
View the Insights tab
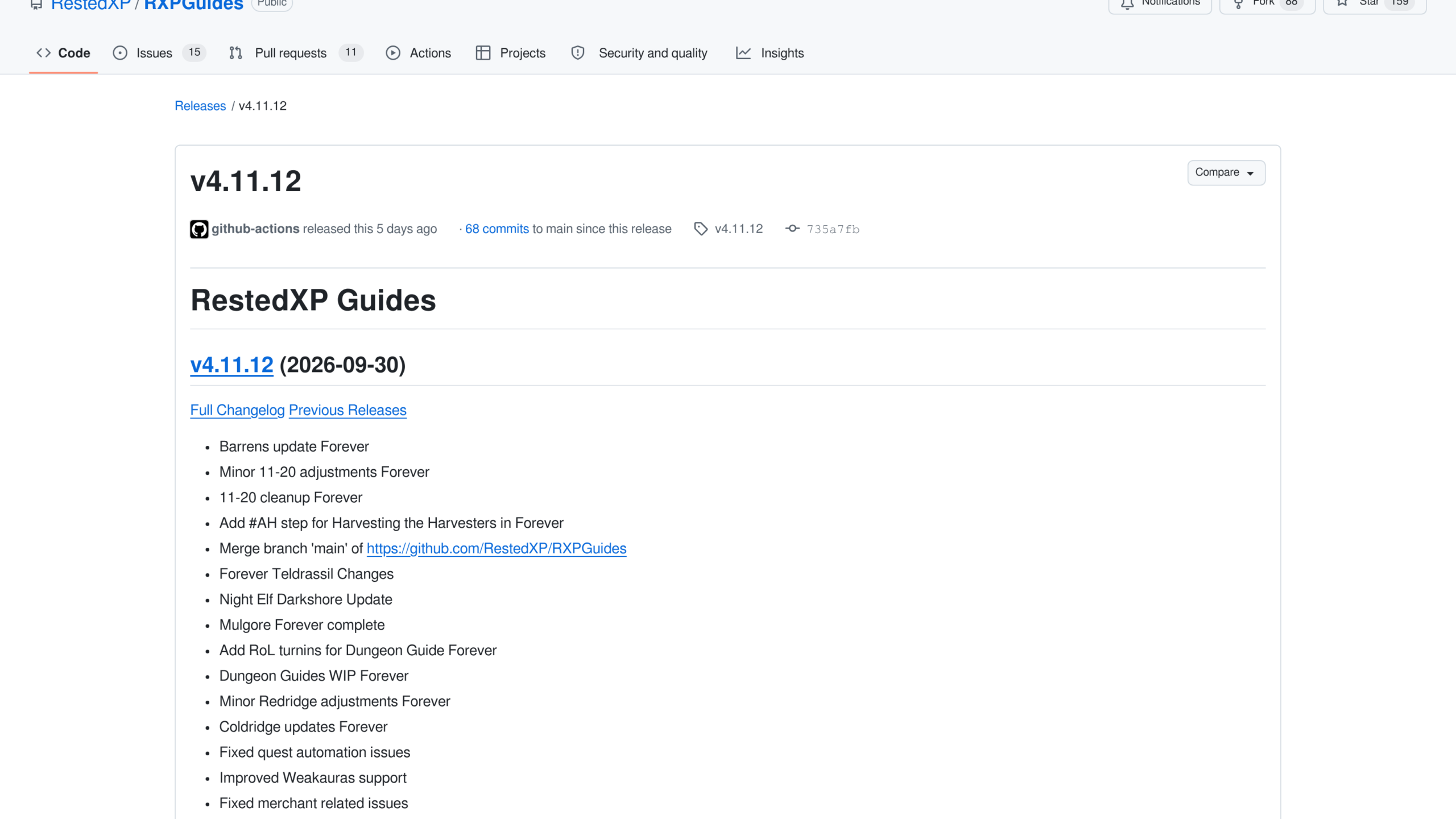[x=770, y=53]
